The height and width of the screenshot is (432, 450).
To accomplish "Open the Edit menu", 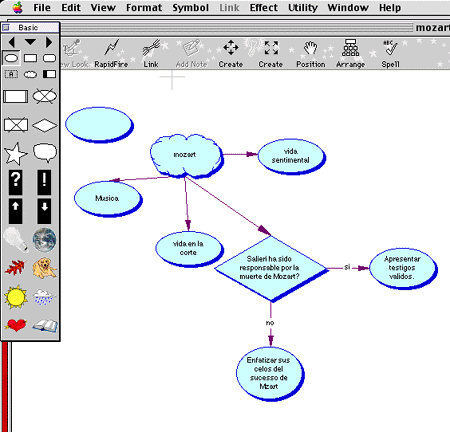I will coord(71,7).
